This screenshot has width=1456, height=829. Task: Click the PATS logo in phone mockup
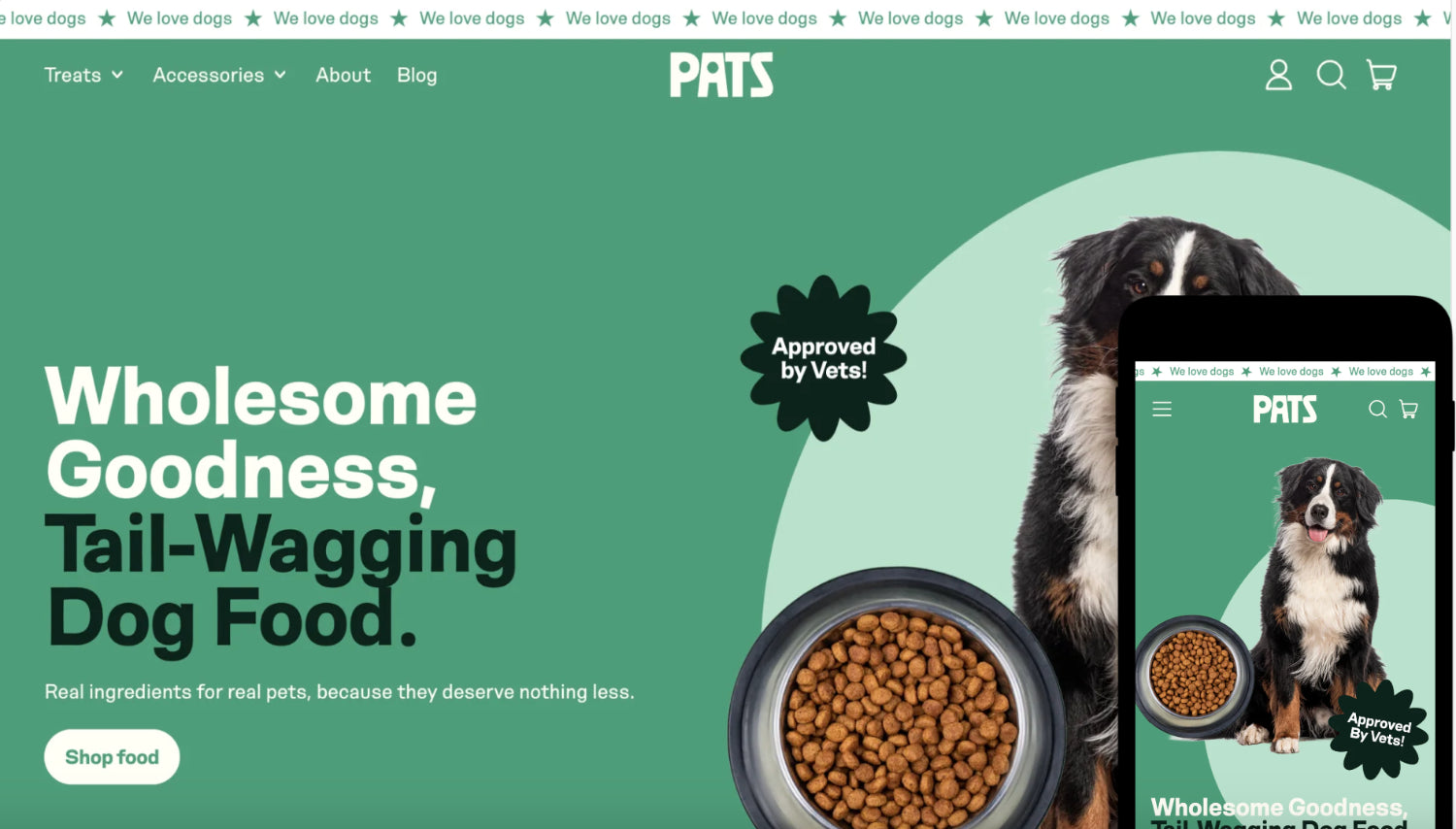(x=1284, y=410)
